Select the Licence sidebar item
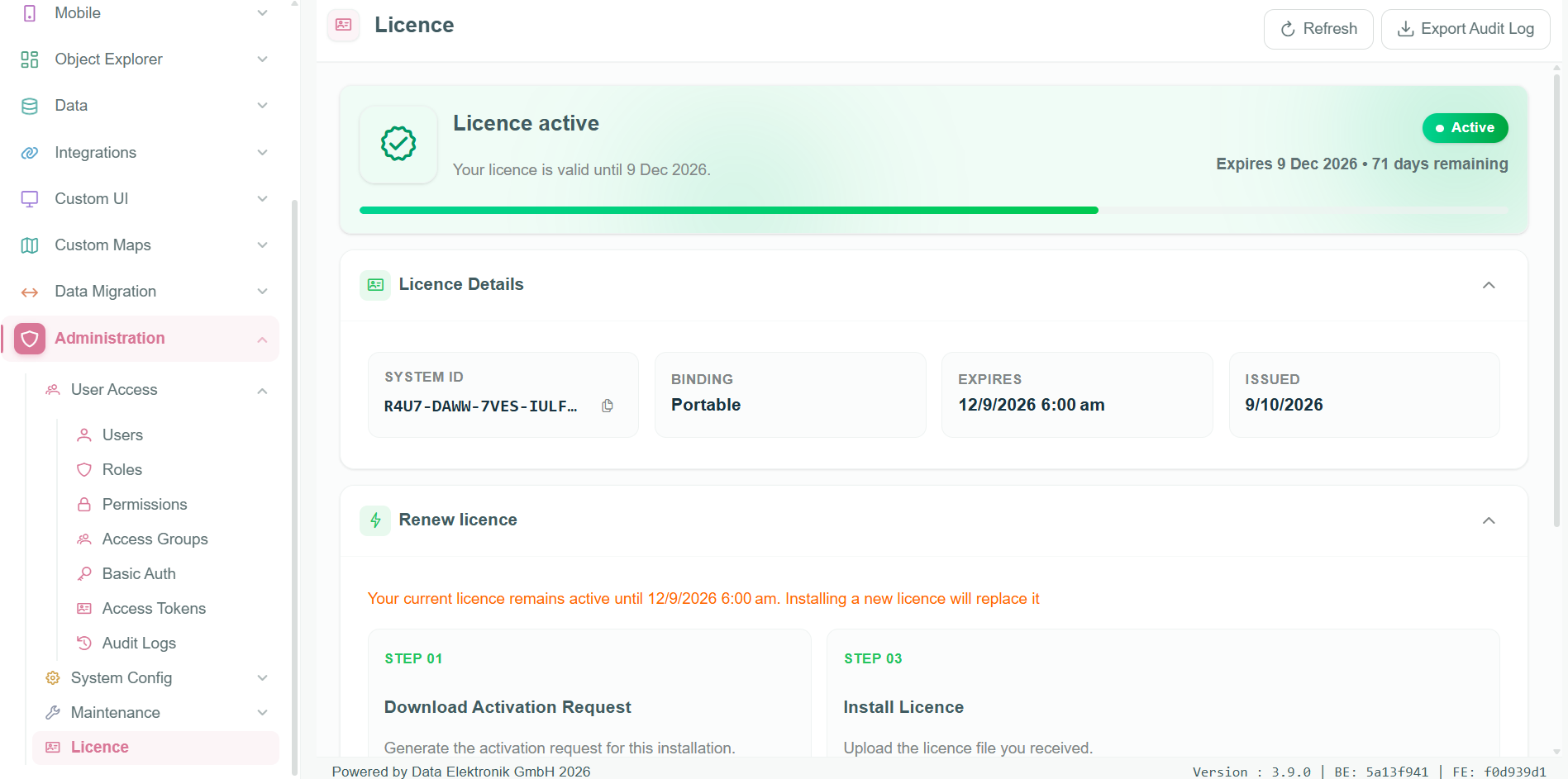 (x=155, y=748)
